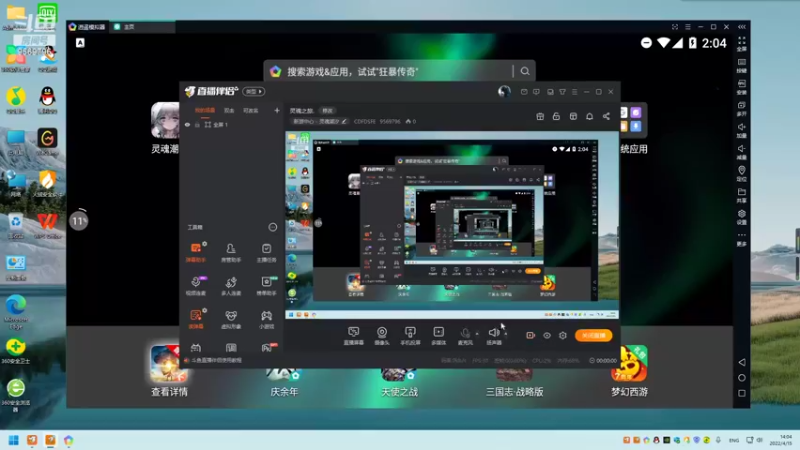
Task: Open the streaming settings gear icon
Action: pos(563,335)
